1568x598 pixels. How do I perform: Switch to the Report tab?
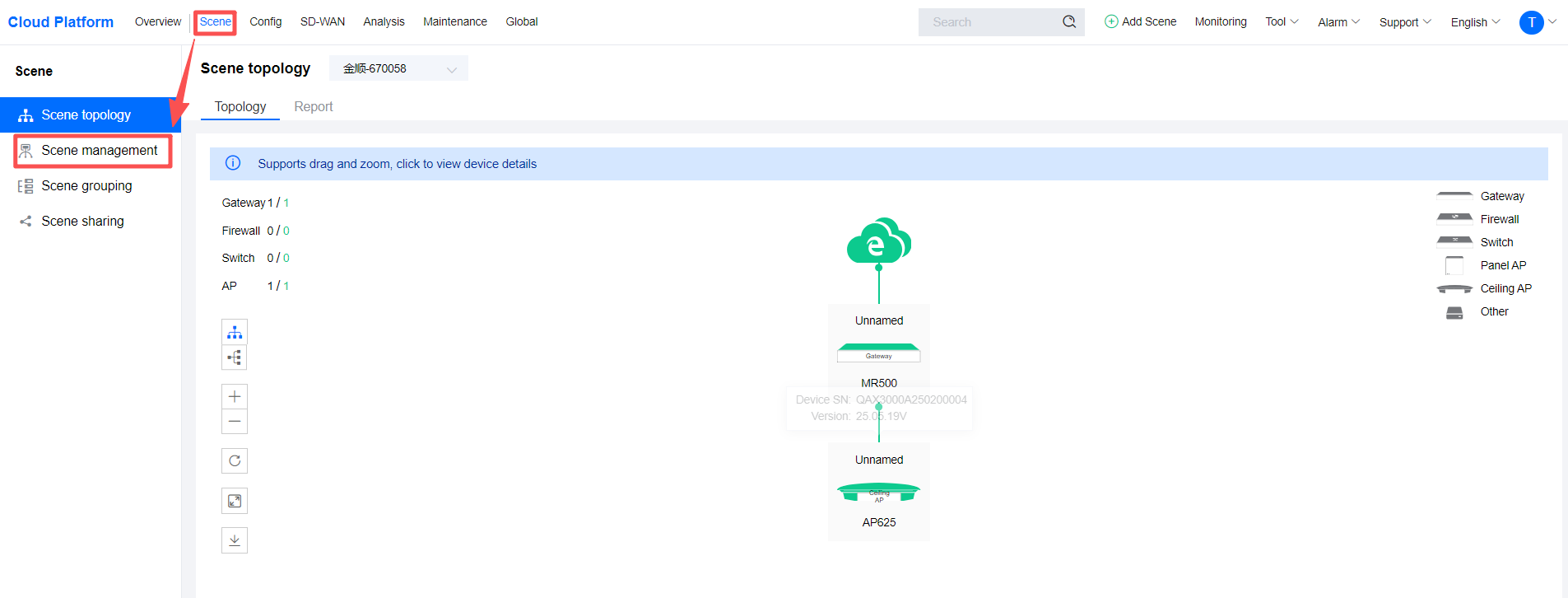pyautogui.click(x=313, y=106)
